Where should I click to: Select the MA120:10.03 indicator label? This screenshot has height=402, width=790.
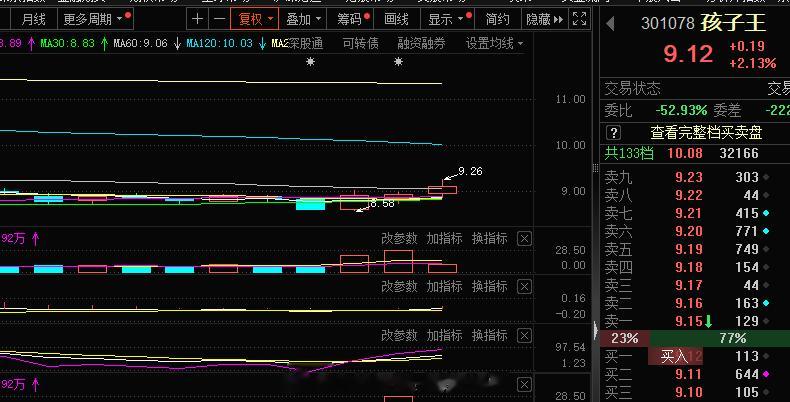click(220, 43)
